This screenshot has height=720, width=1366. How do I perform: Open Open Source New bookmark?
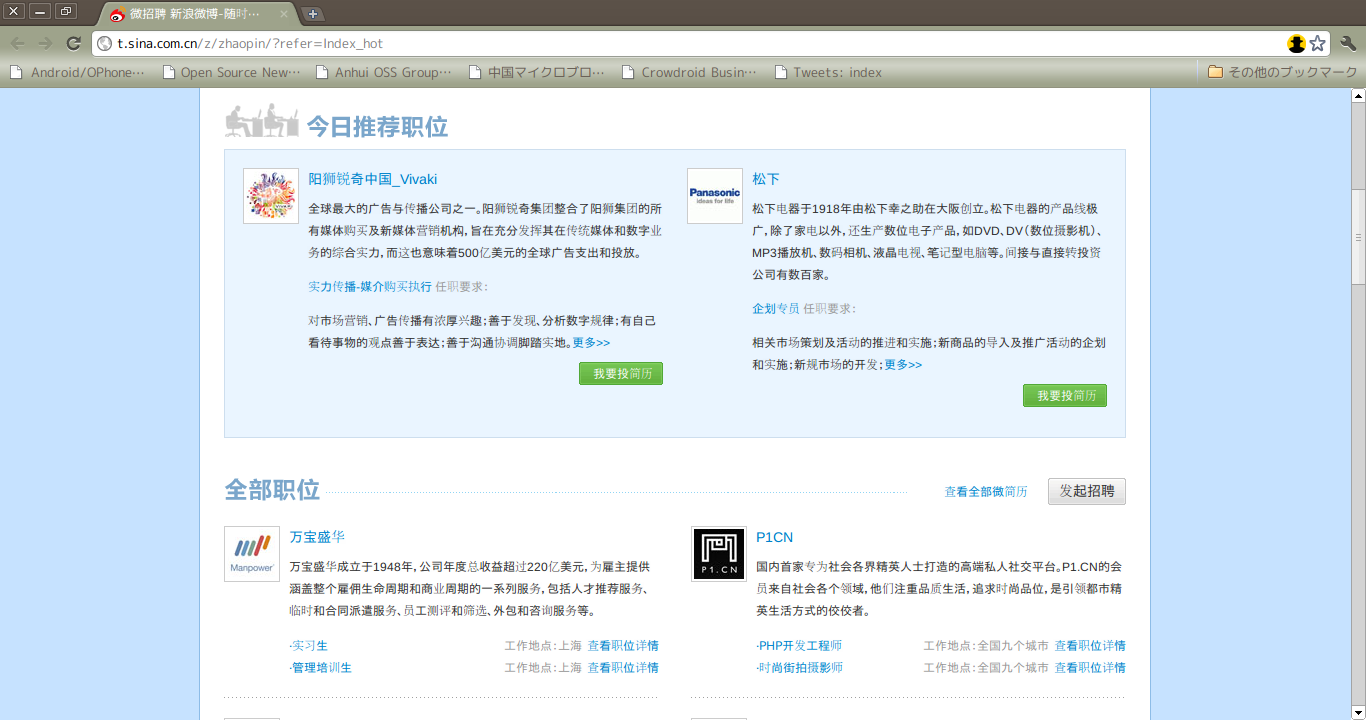[x=231, y=72]
